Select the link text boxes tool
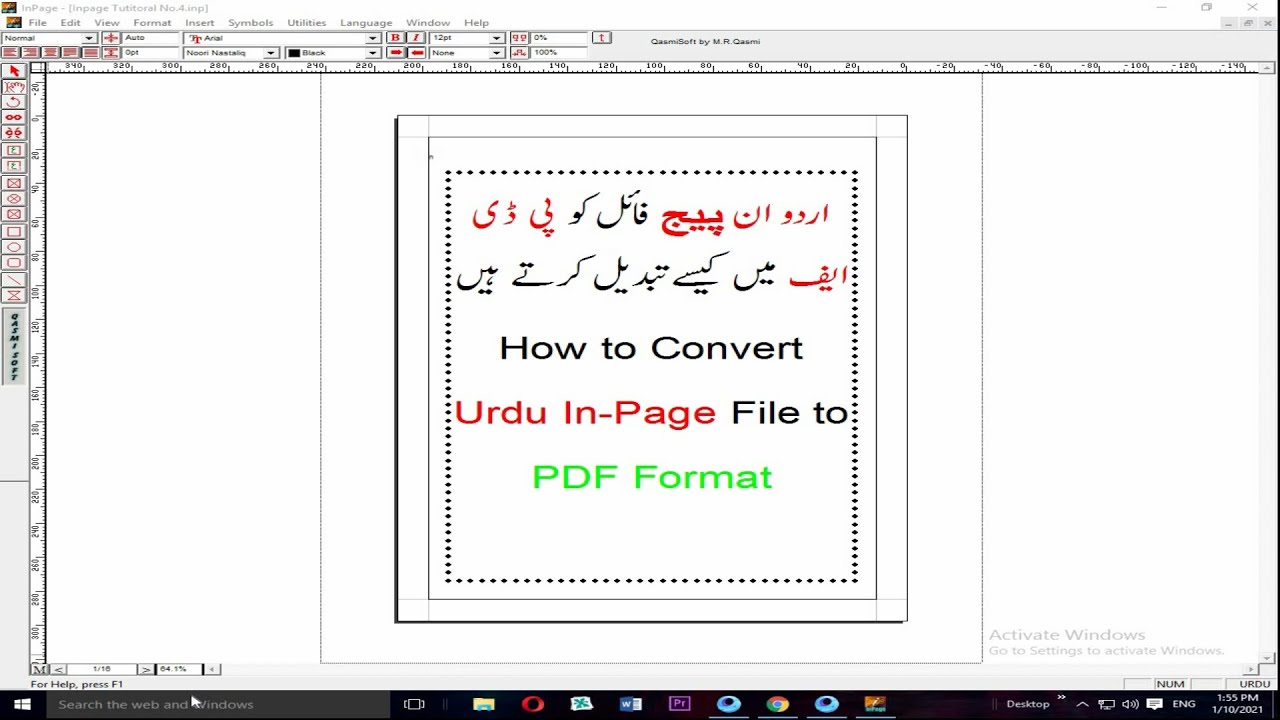 (x=14, y=117)
